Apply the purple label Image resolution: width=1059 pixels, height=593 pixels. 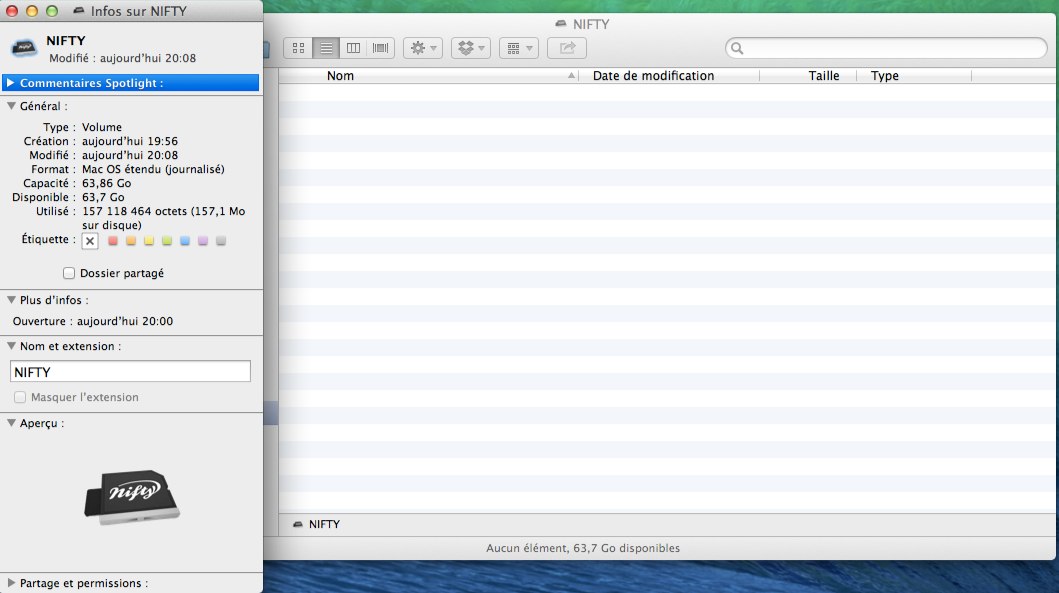click(x=203, y=240)
